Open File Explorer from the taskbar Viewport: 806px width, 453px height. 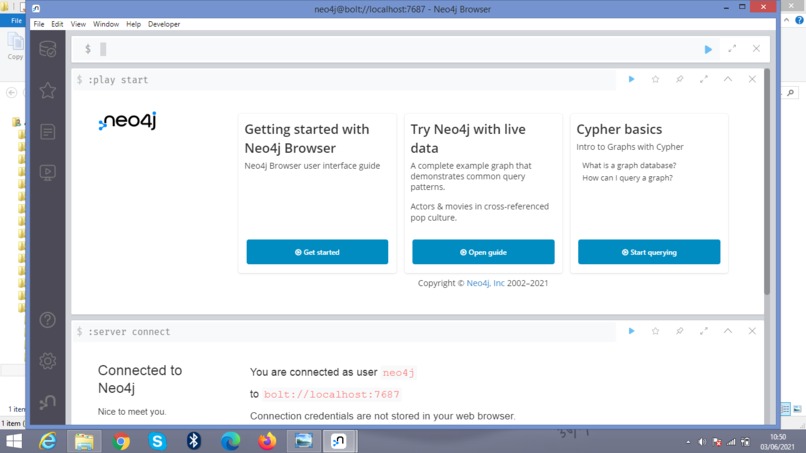84,441
